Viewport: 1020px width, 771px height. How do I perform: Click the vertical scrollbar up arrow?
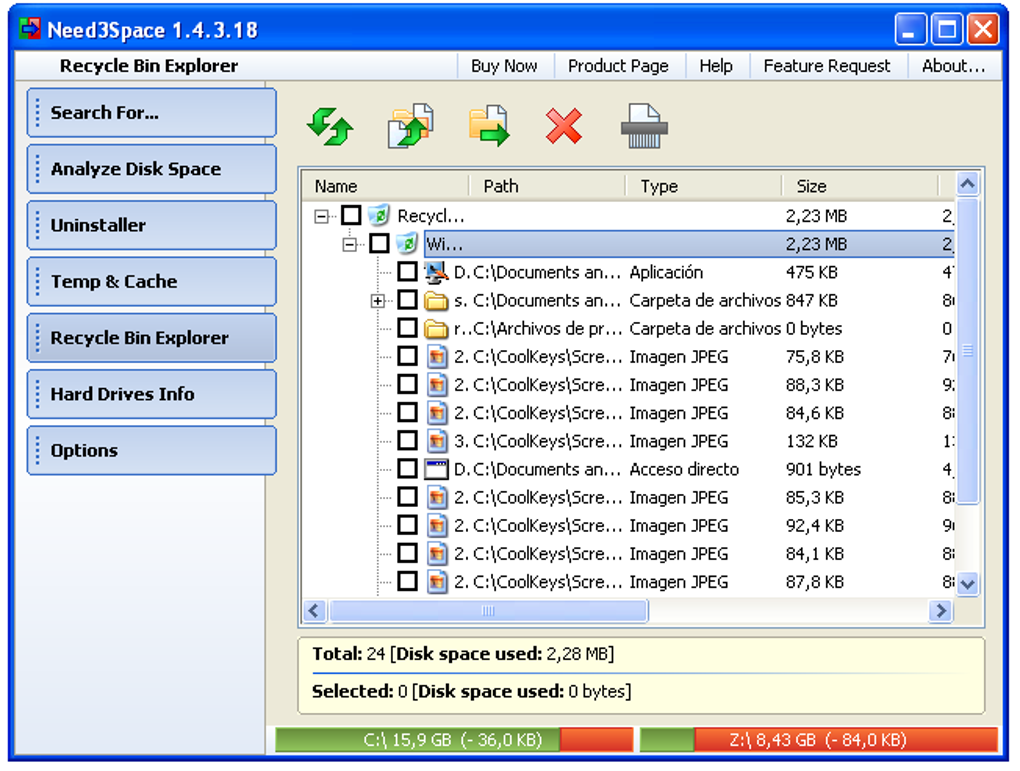coord(967,185)
